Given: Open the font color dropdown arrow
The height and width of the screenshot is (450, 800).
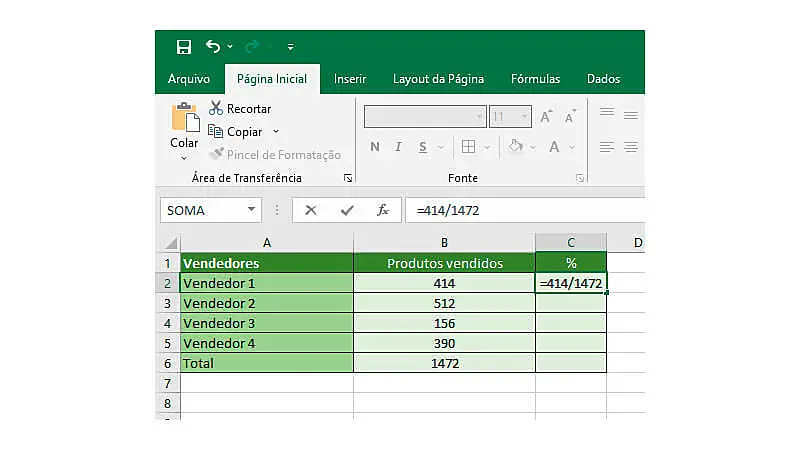Looking at the screenshot, I should click(572, 147).
